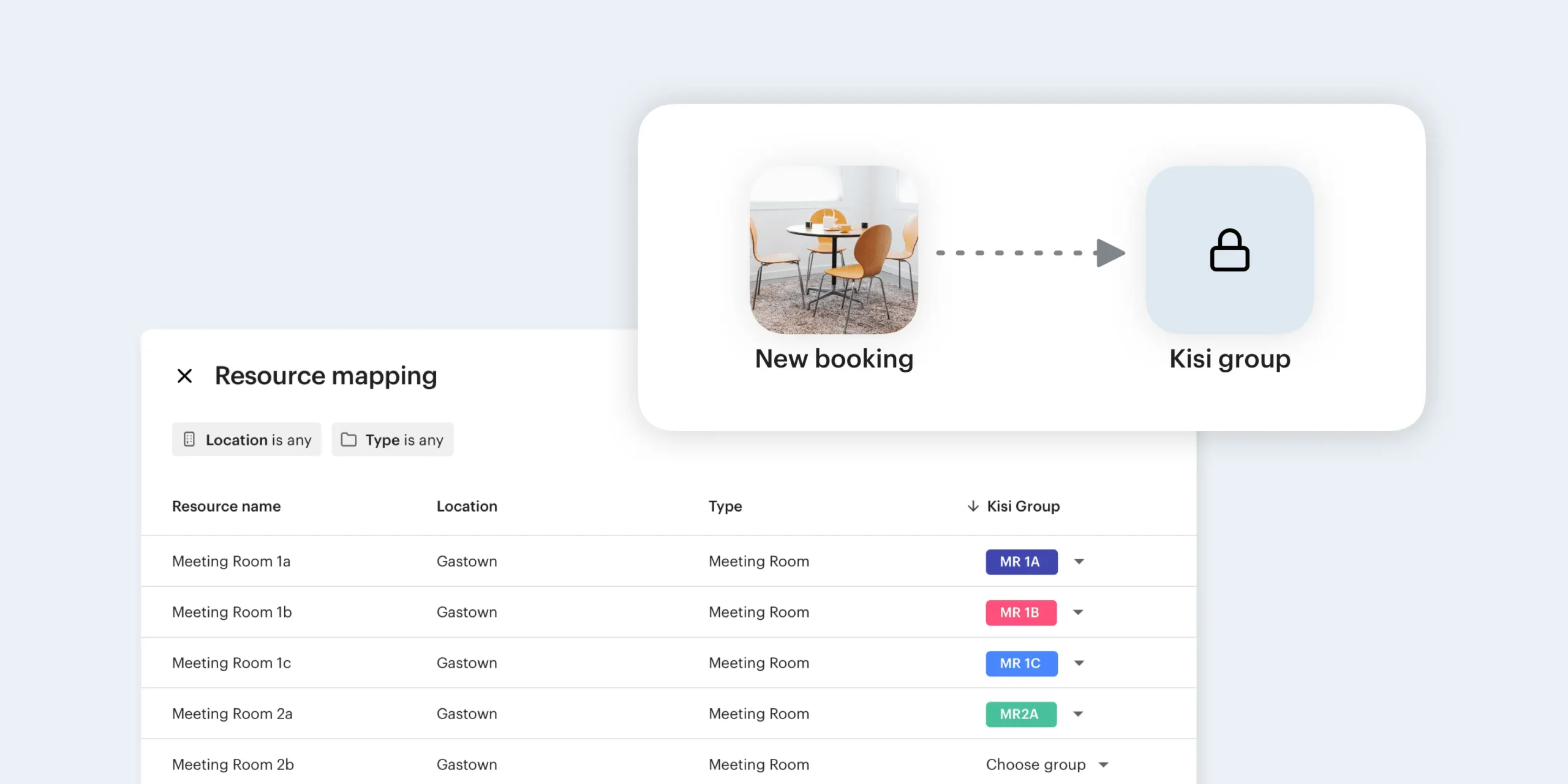Expand dropdown arrow for MR 1C group
This screenshot has width=1568, height=784.
(x=1079, y=663)
